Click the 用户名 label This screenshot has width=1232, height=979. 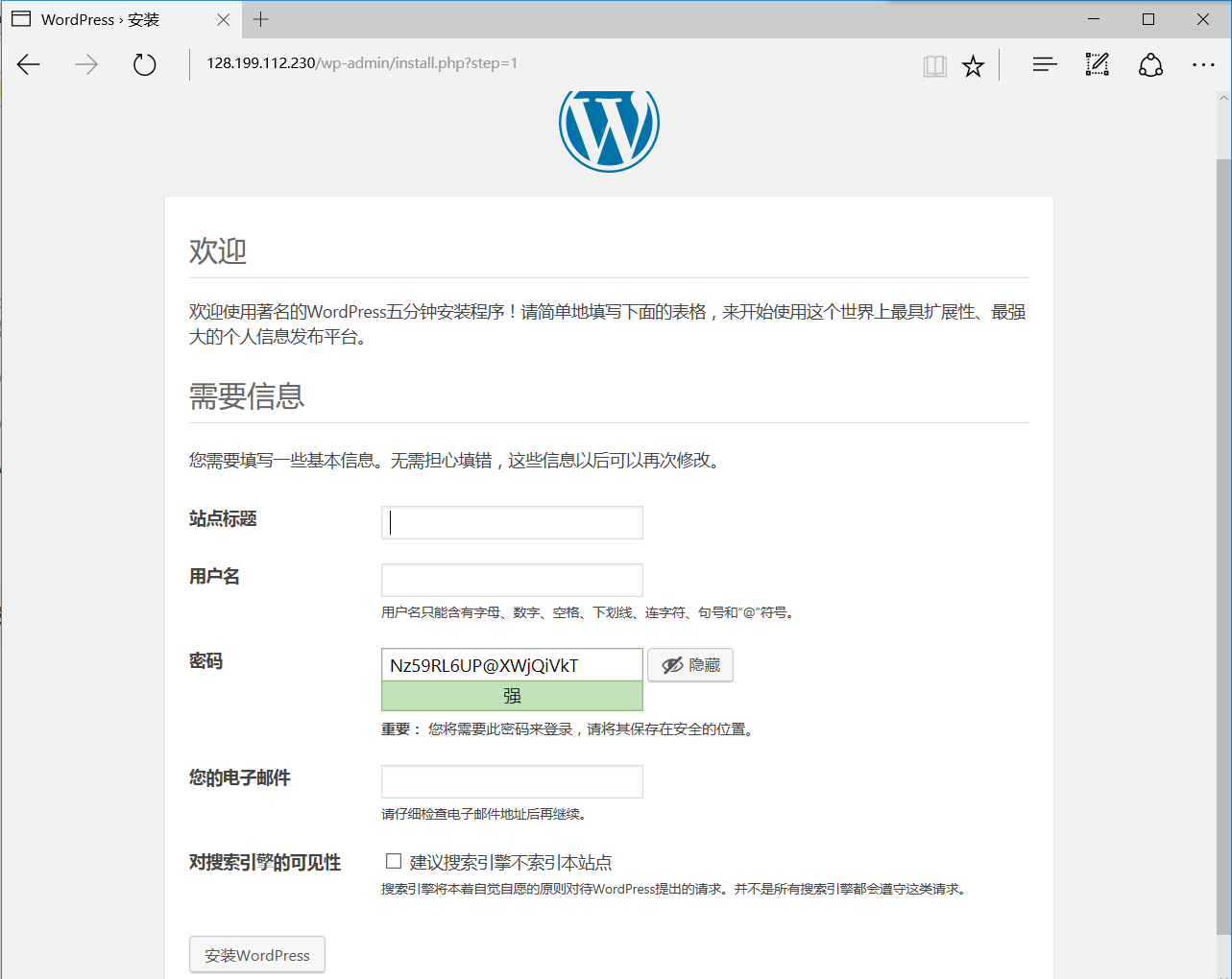pyautogui.click(x=214, y=577)
